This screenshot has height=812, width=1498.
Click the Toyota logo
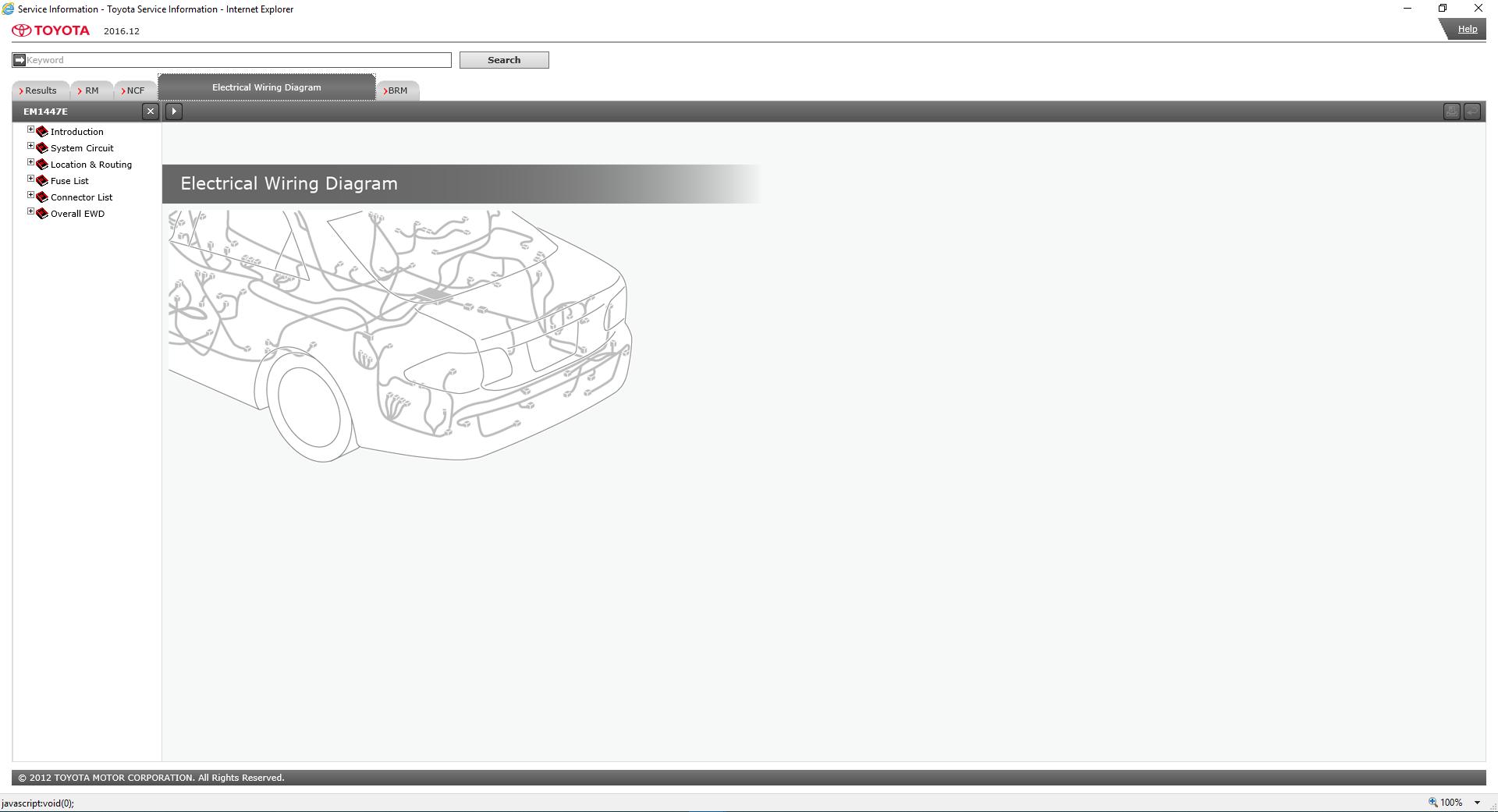click(51, 30)
